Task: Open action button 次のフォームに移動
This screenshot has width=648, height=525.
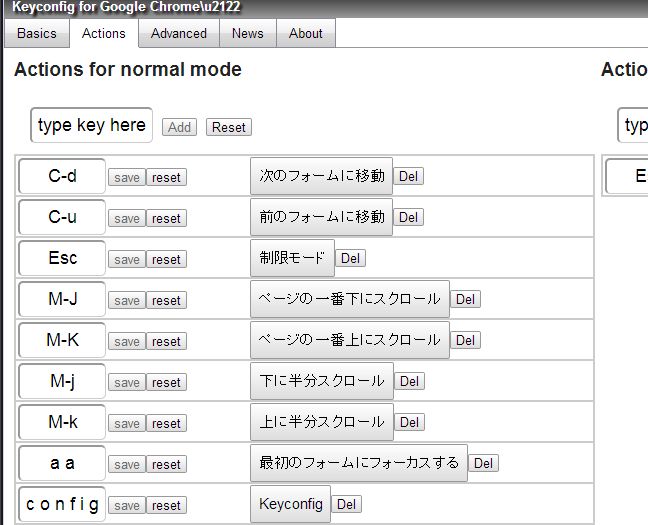Action: point(321,176)
